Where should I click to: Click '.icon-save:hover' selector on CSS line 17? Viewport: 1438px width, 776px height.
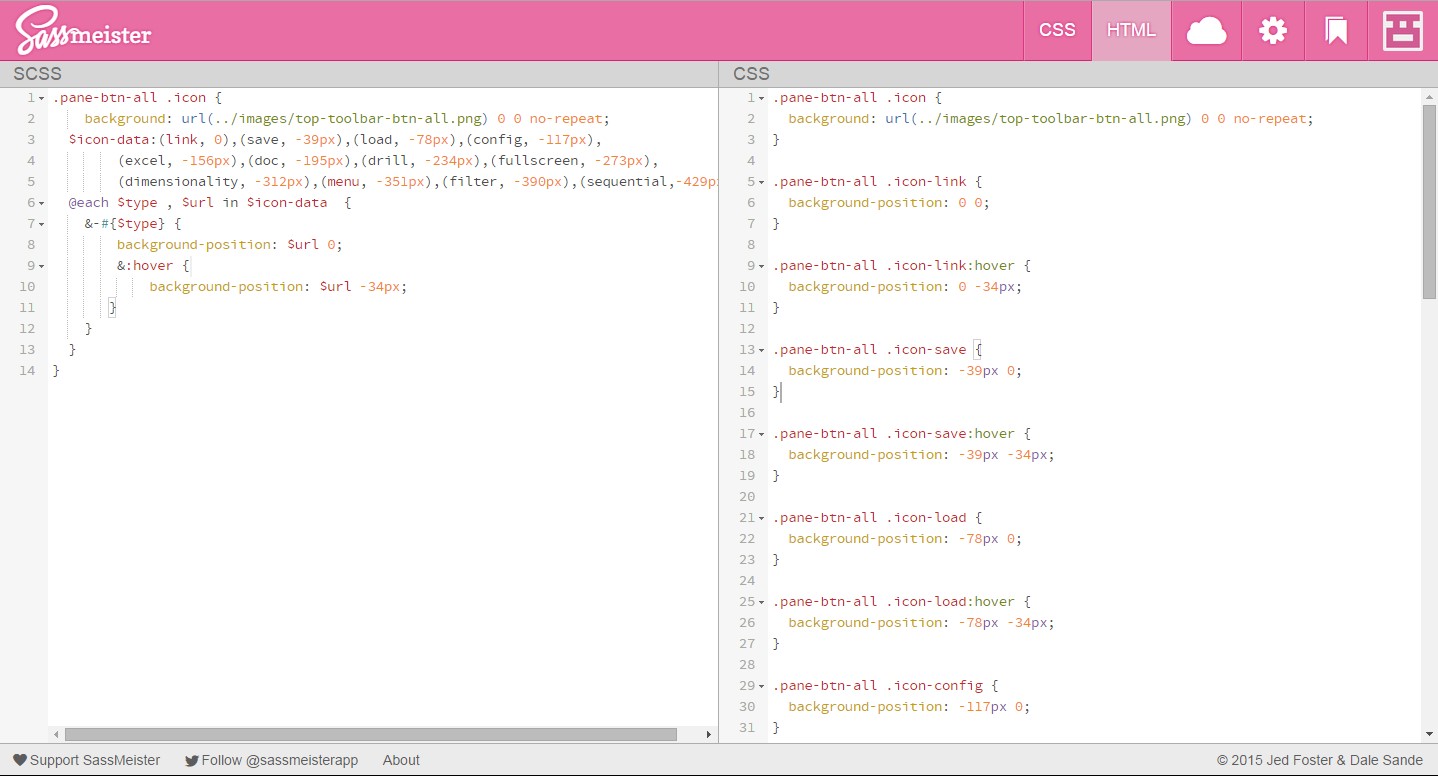coord(951,434)
